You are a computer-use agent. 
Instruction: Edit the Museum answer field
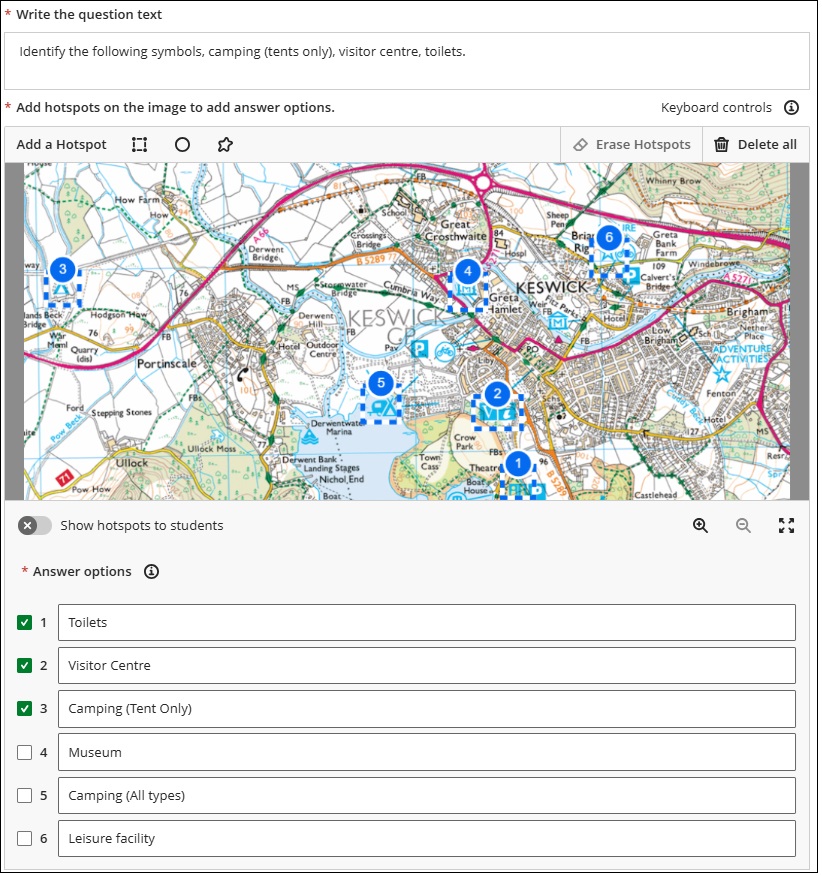(x=427, y=752)
